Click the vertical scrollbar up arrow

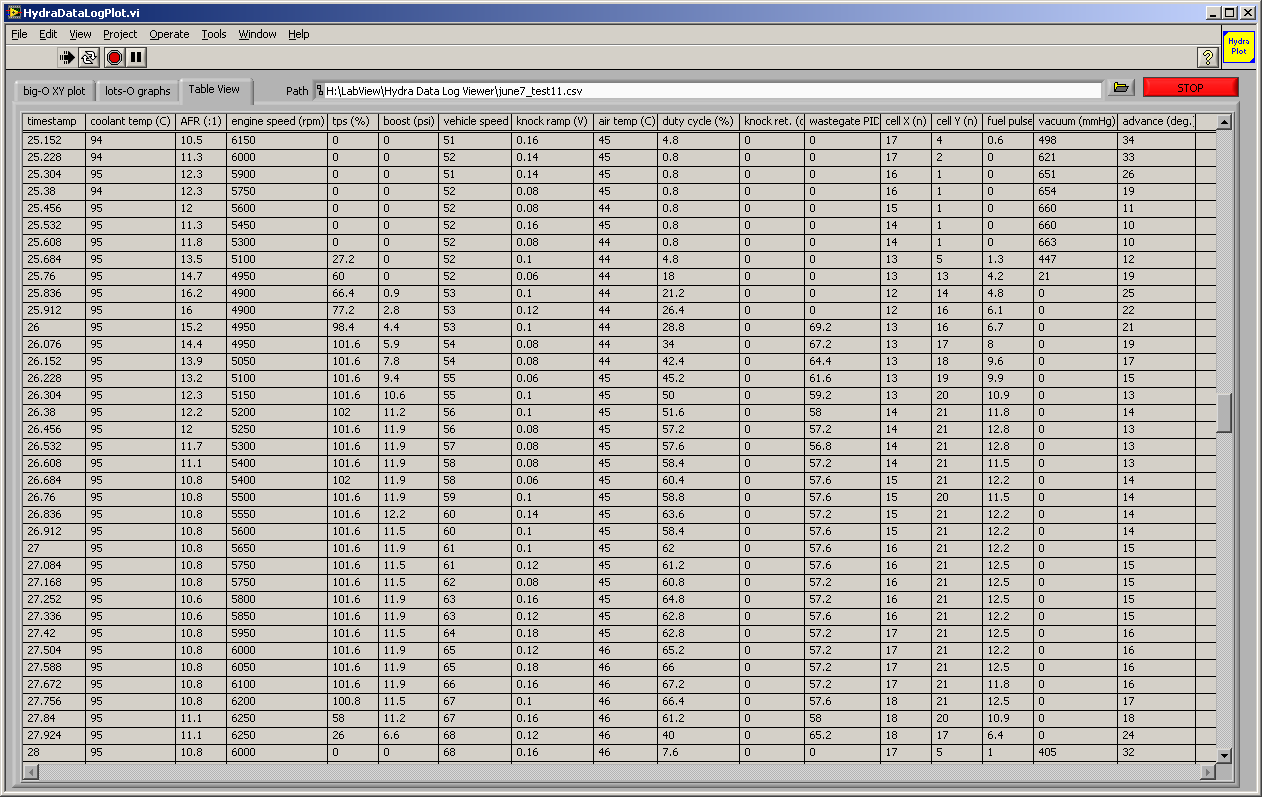point(1224,121)
